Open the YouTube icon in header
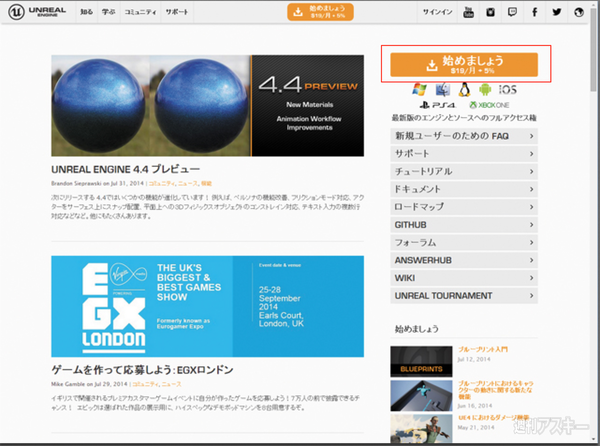Image resolution: width=600 pixels, height=446 pixels. 468,12
